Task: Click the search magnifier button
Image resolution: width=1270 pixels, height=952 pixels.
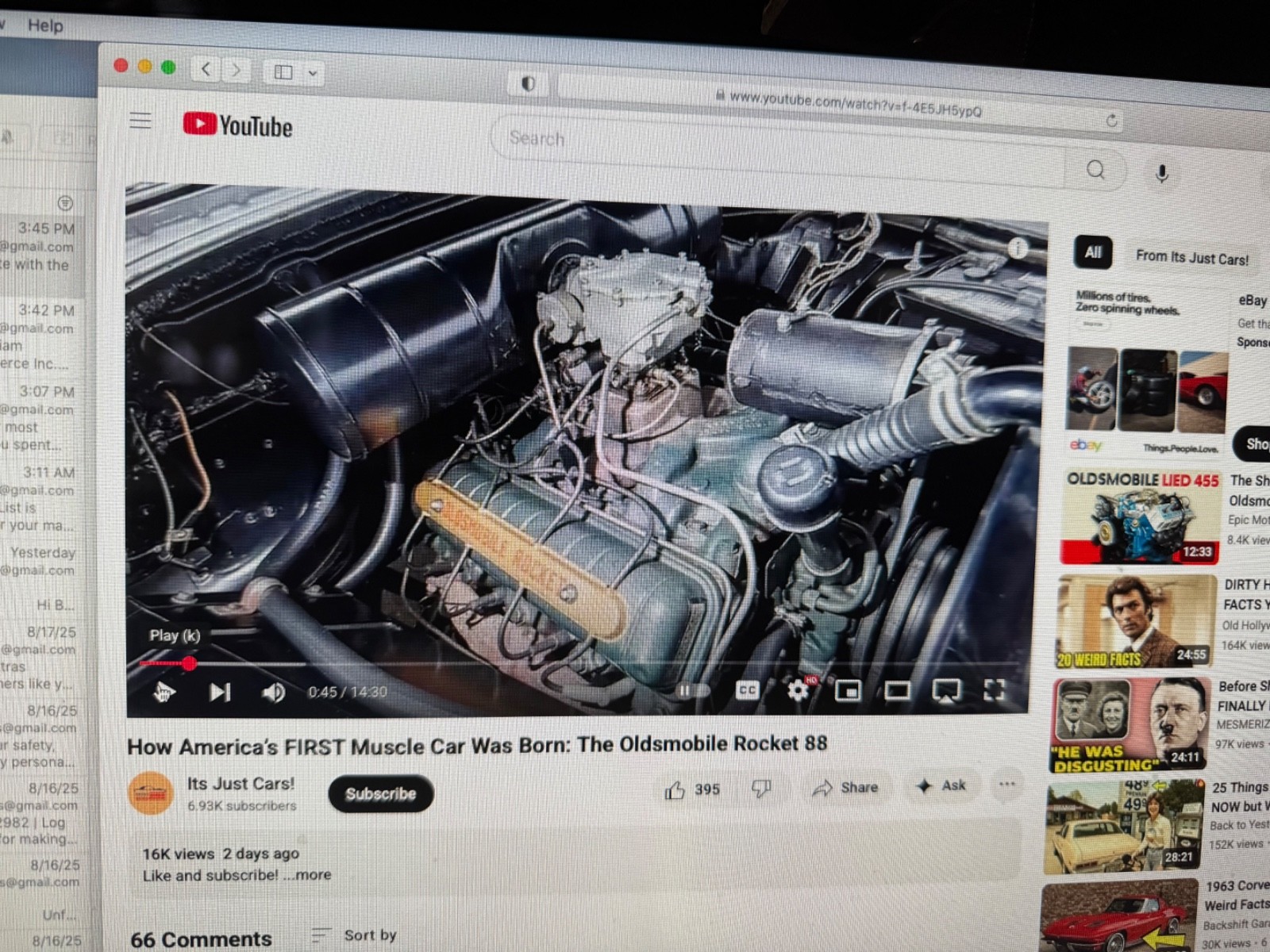Action: [x=1095, y=170]
